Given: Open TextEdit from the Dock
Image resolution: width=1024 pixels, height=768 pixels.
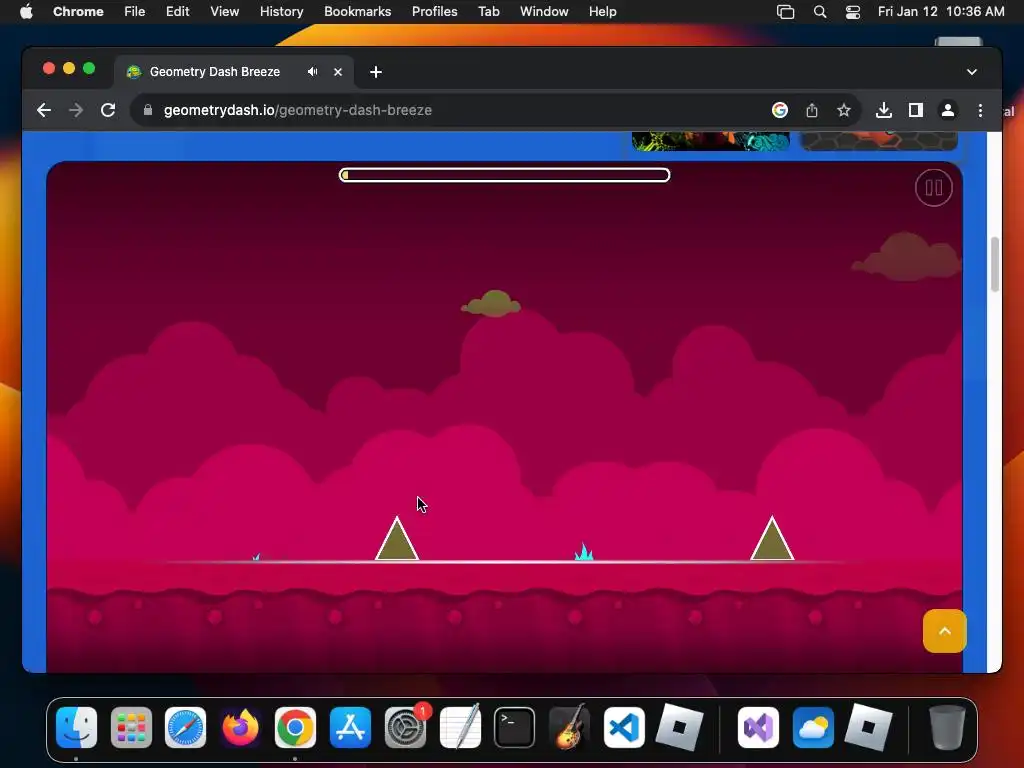Looking at the screenshot, I should coord(460,728).
